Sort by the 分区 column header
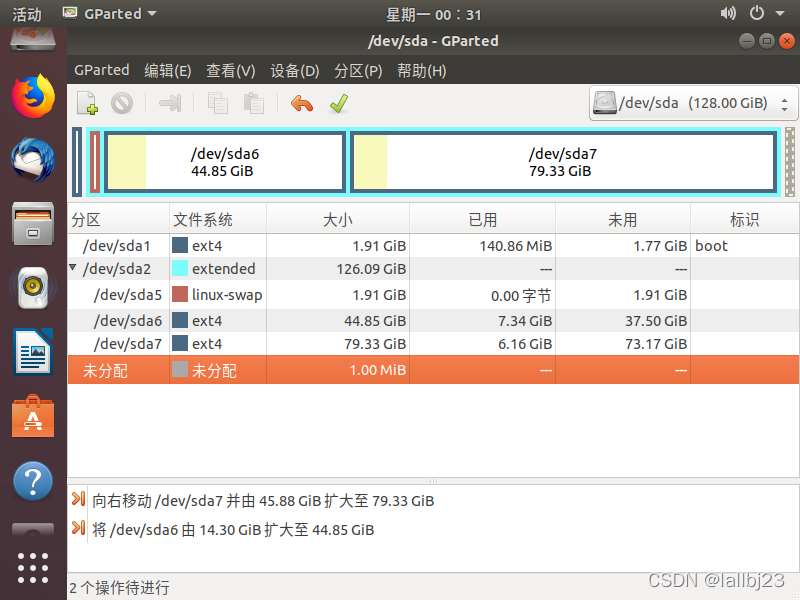The width and height of the screenshot is (800, 600). click(x=118, y=219)
